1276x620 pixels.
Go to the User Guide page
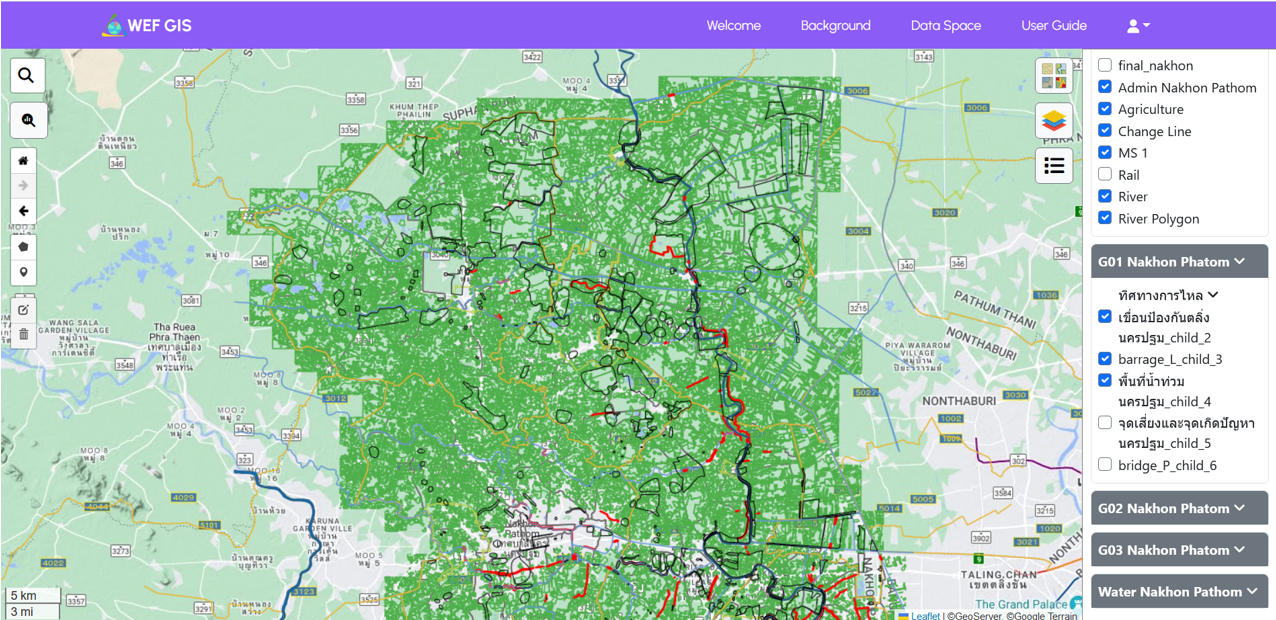pos(1053,26)
